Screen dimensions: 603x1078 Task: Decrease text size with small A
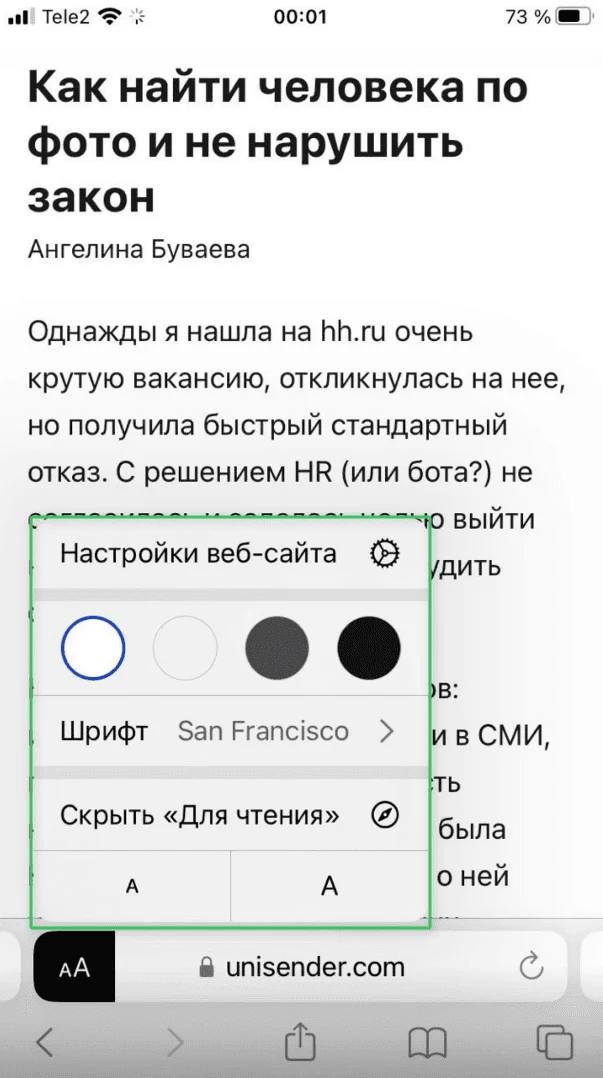tap(132, 886)
